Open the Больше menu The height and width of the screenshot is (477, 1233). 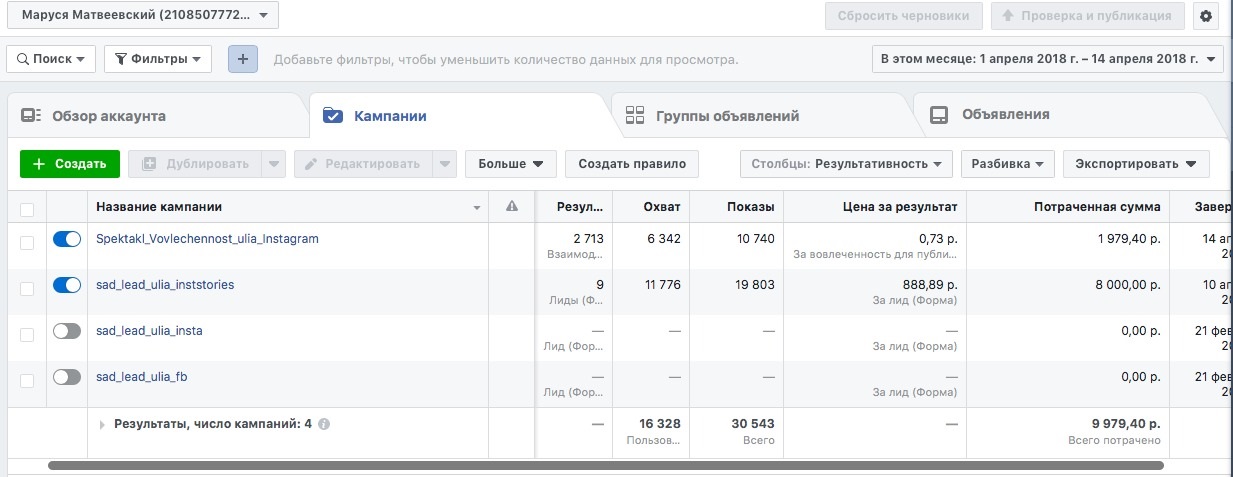[510, 164]
